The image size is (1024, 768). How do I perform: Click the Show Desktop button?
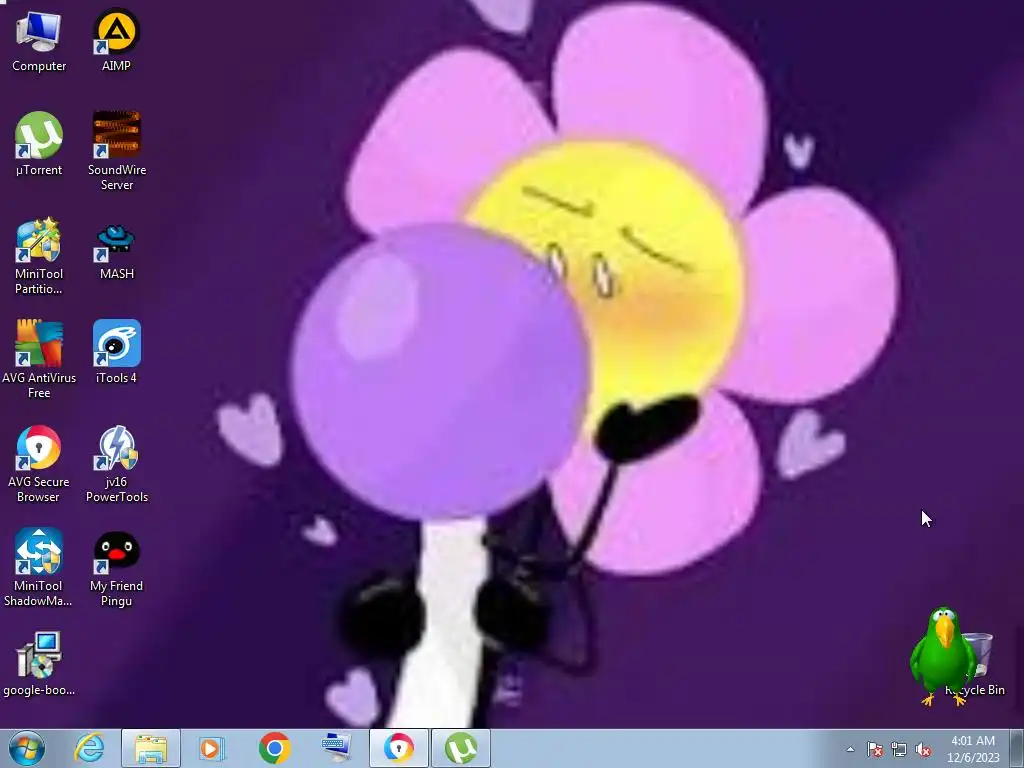[x=1017, y=749]
